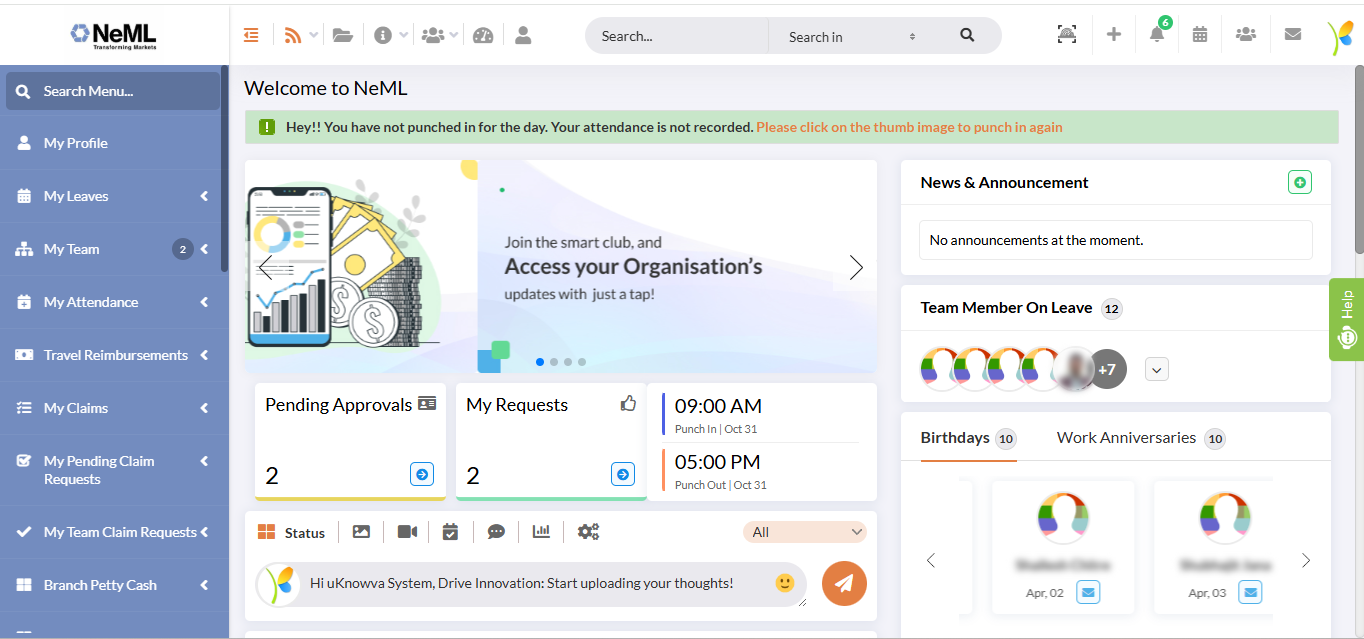Click the folder icon in toolbar
1364x639 pixels.
343,35
